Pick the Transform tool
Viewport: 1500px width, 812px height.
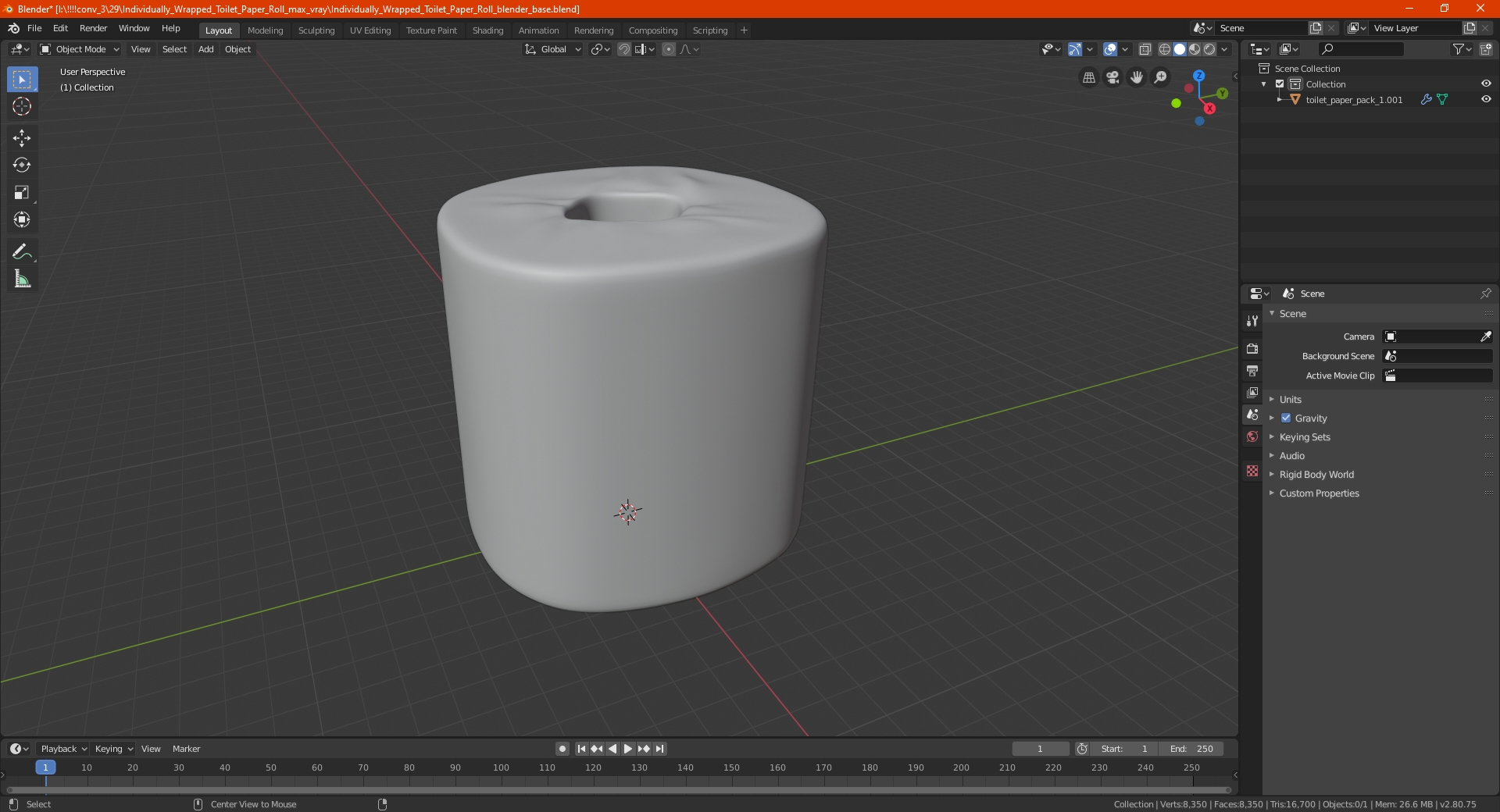[x=22, y=219]
